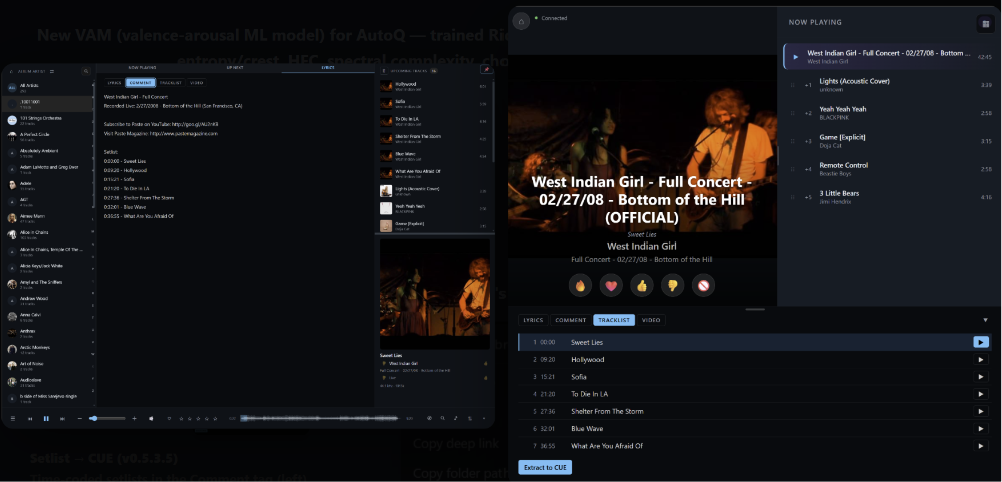This screenshot has width=1002, height=482.
Task: Adjust the volume slider in left player
Action: point(107,418)
